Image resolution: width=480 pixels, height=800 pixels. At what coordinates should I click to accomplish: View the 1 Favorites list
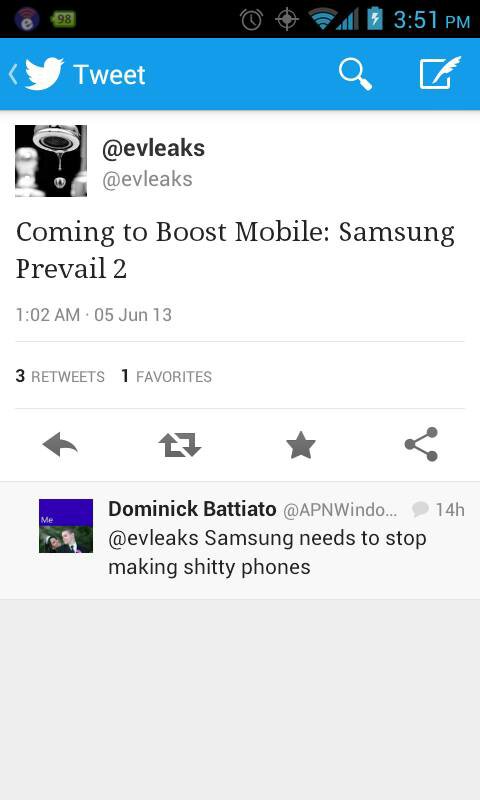[x=166, y=377]
